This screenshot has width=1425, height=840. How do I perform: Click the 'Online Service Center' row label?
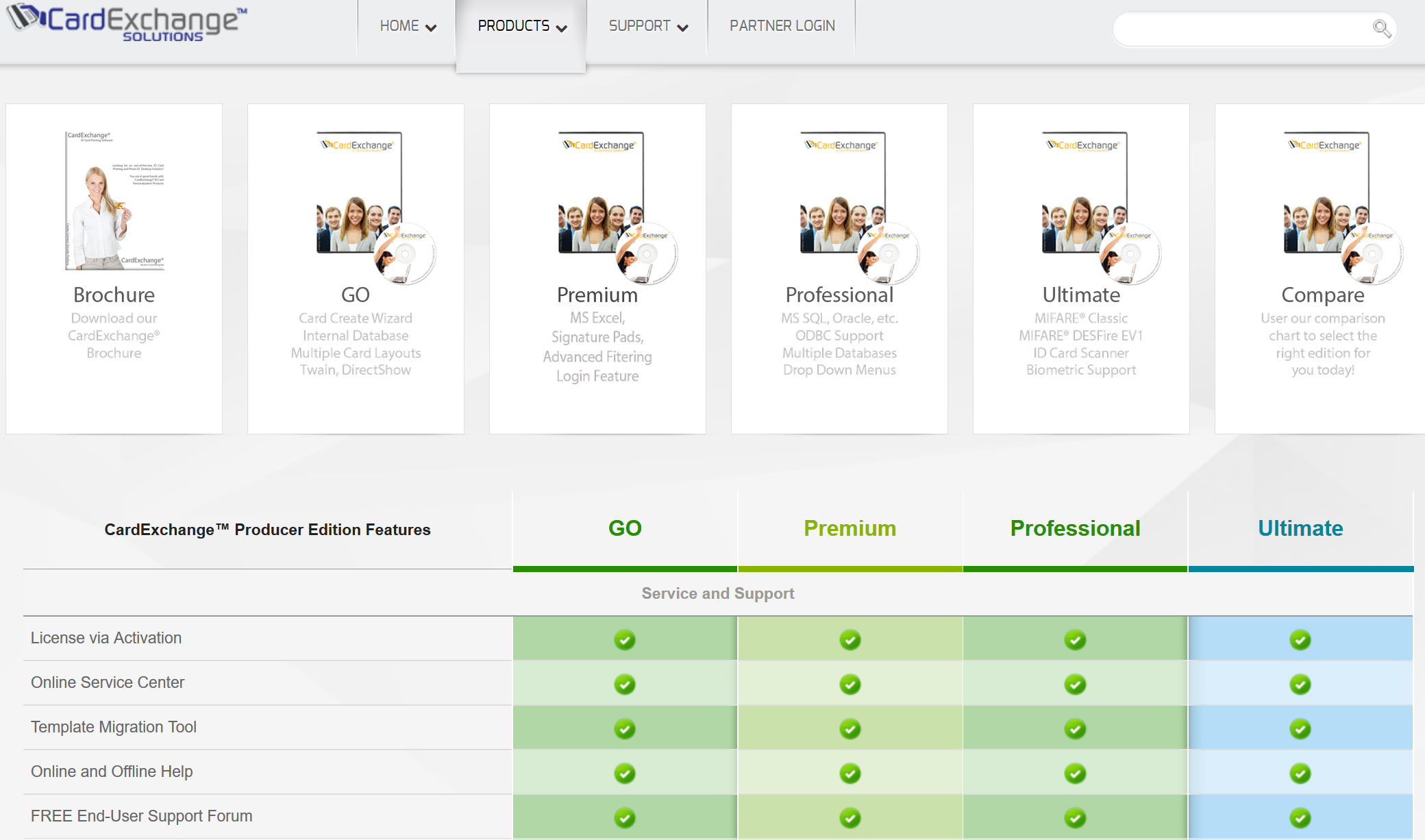pyautogui.click(x=108, y=682)
